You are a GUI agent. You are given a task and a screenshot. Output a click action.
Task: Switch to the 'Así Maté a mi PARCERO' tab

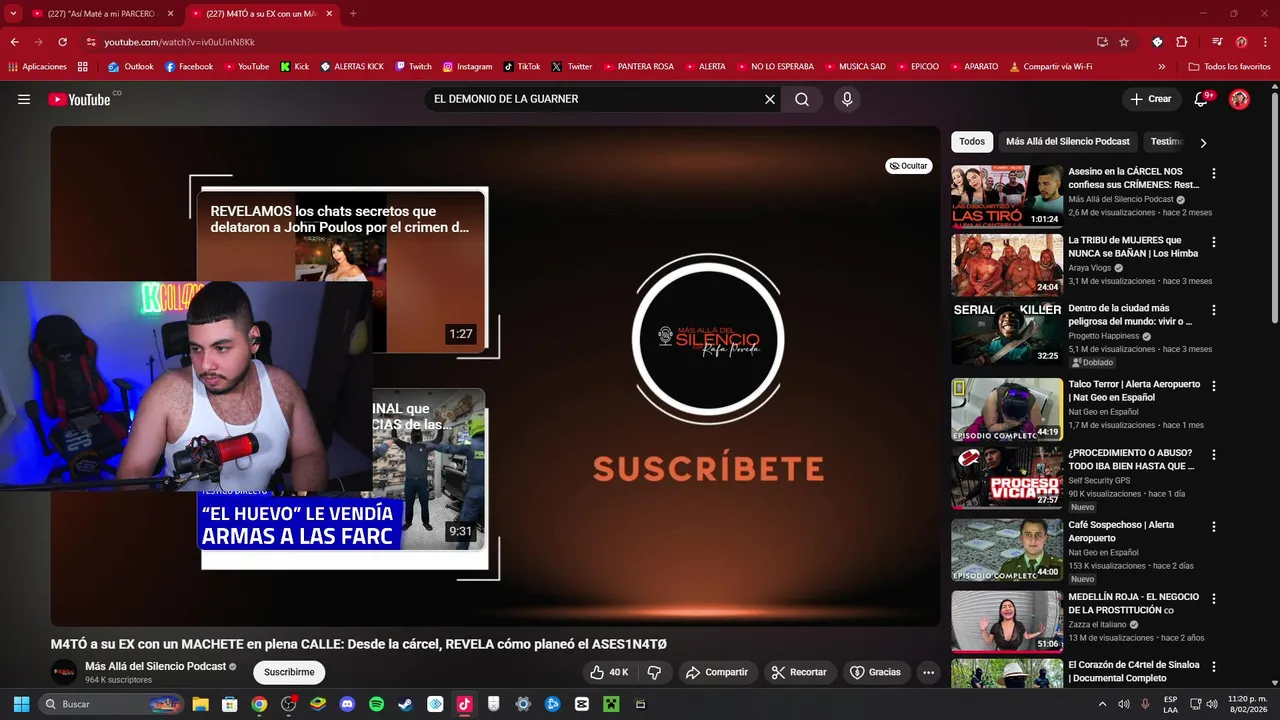(x=103, y=14)
